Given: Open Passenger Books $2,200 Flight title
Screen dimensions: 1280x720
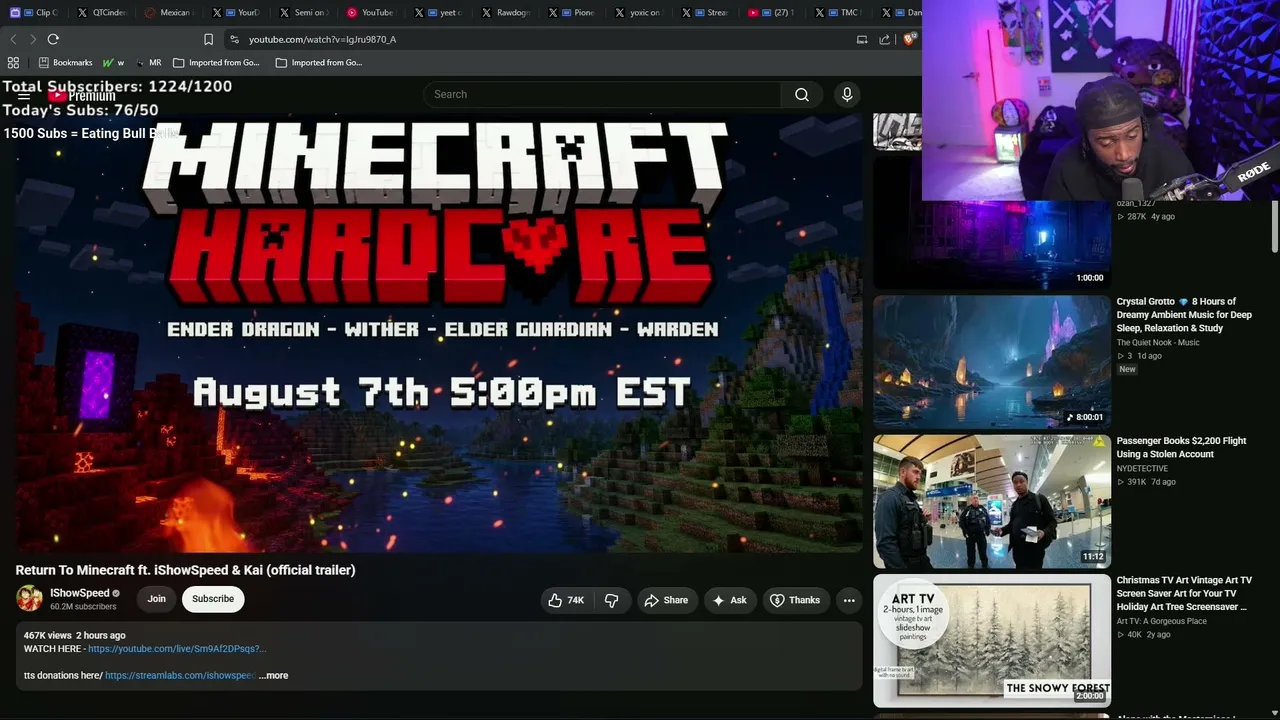Looking at the screenshot, I should click(1181, 447).
